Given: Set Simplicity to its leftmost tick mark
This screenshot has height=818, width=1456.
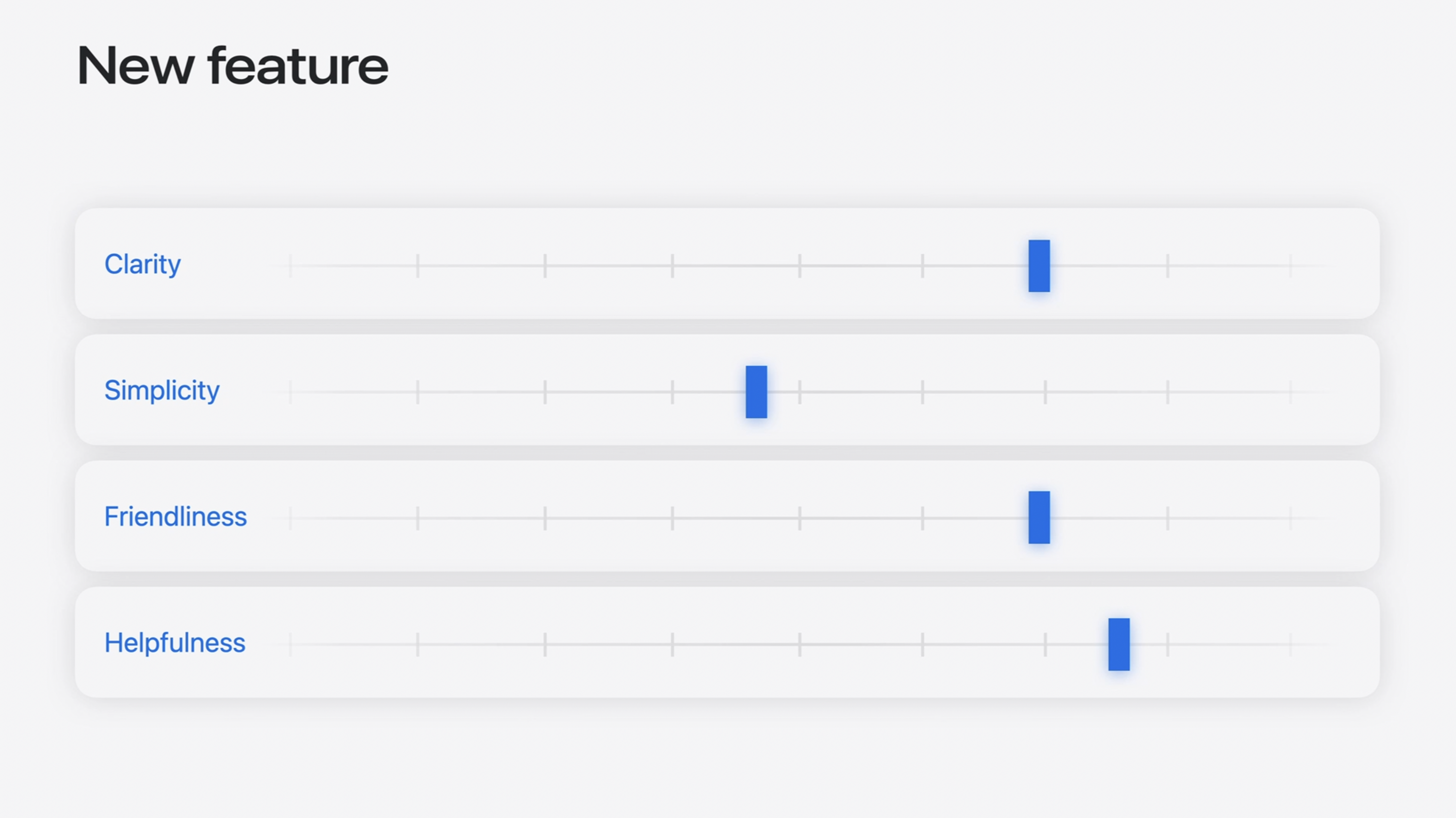Looking at the screenshot, I should [x=291, y=392].
